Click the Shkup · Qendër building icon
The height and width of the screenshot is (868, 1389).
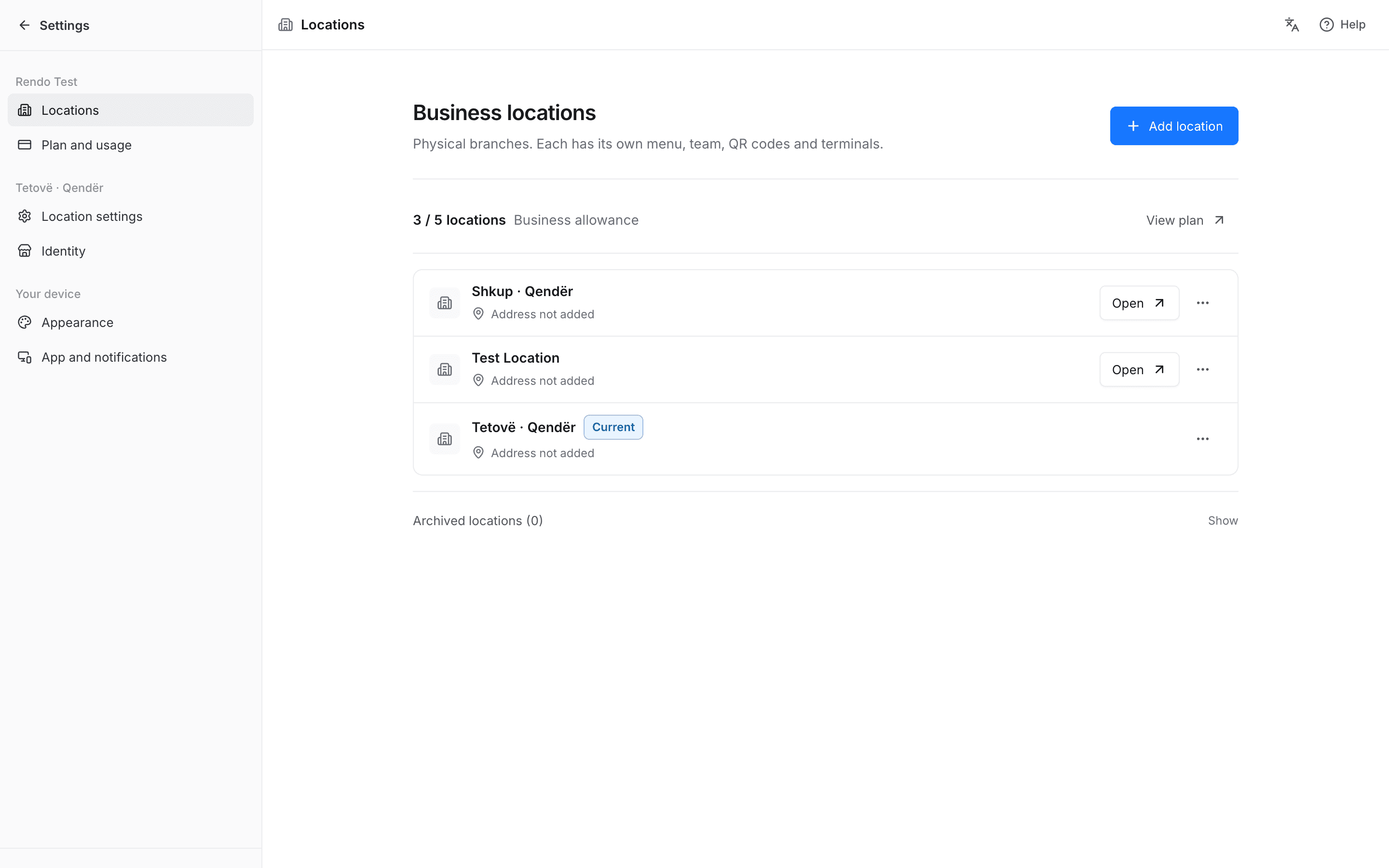(x=445, y=303)
